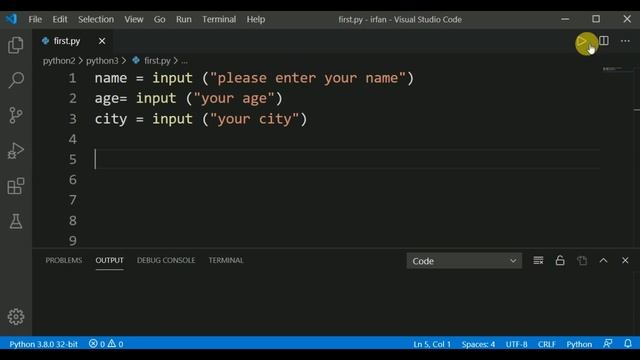Open the notifications bell
Viewport: 640px width, 360px height.
[628, 344]
